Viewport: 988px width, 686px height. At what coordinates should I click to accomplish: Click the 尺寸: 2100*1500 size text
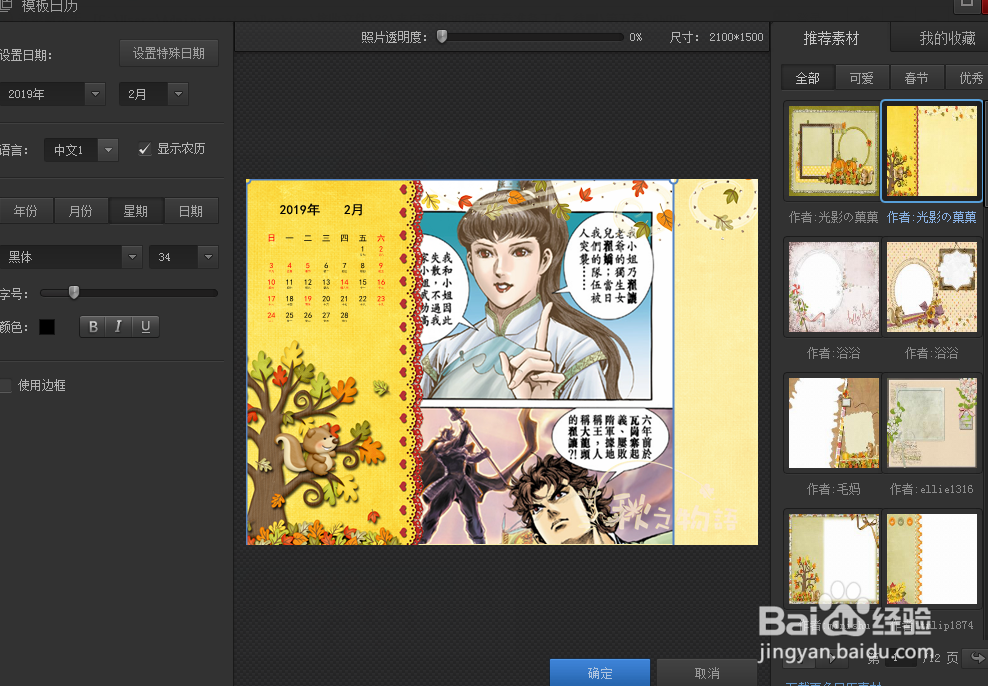(x=716, y=37)
